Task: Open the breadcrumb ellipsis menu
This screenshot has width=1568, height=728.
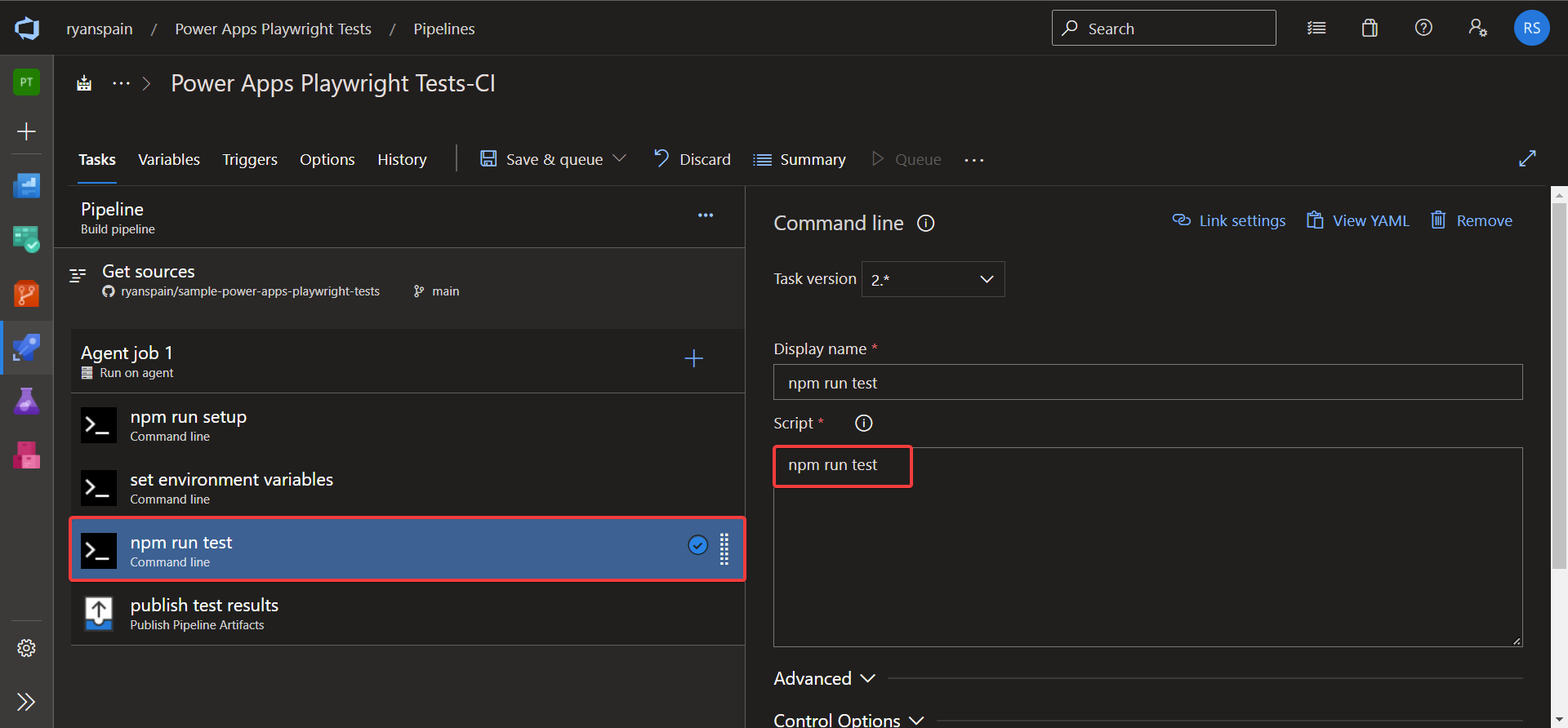Action: pyautogui.click(x=121, y=83)
